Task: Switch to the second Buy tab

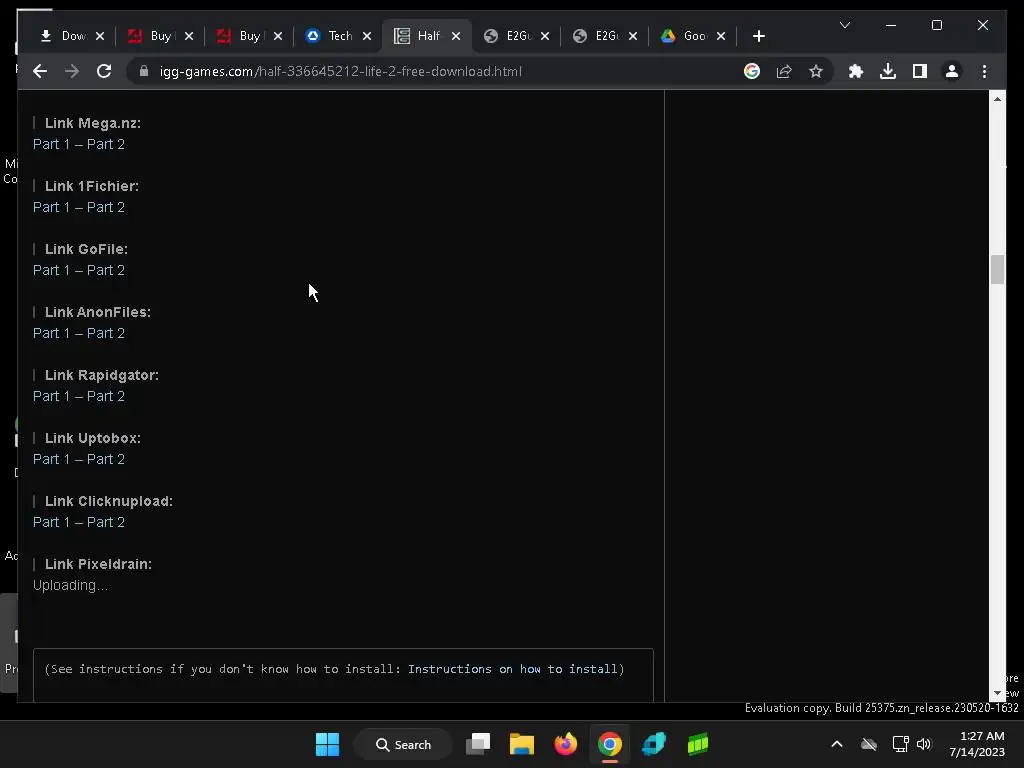Action: pos(249,36)
